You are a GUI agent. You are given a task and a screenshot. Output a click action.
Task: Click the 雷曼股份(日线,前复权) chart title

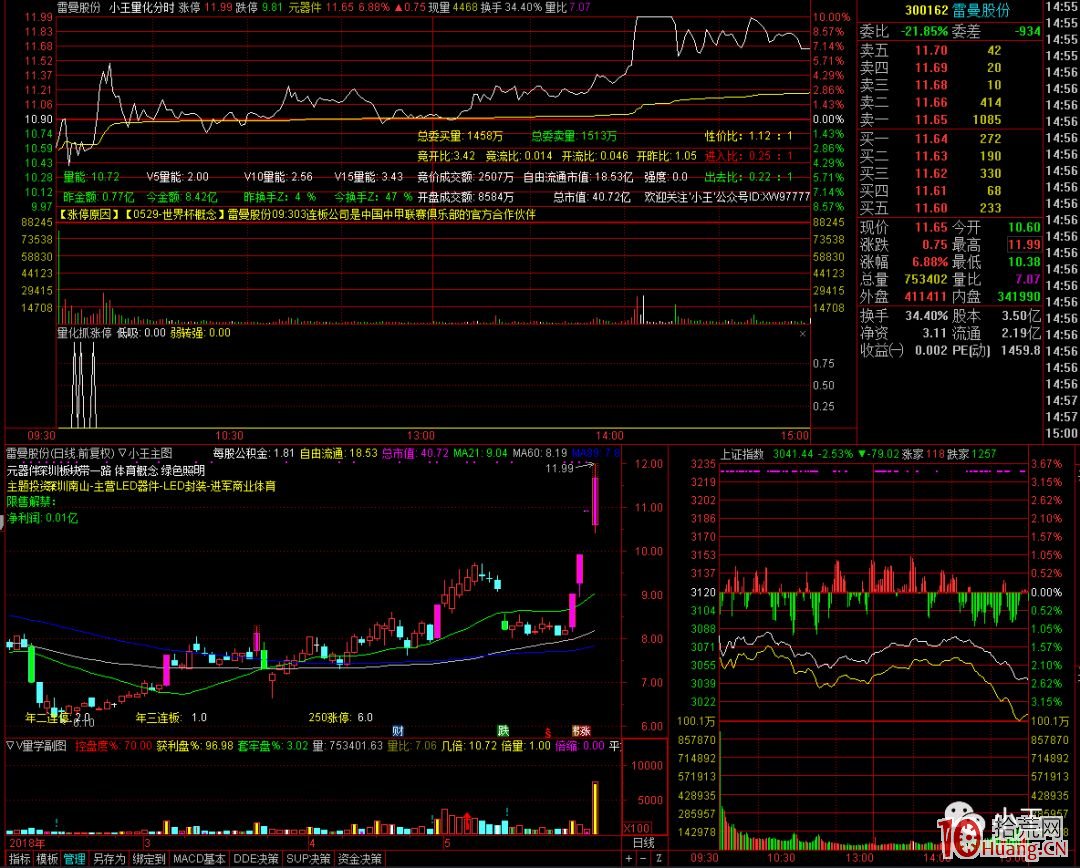point(60,453)
